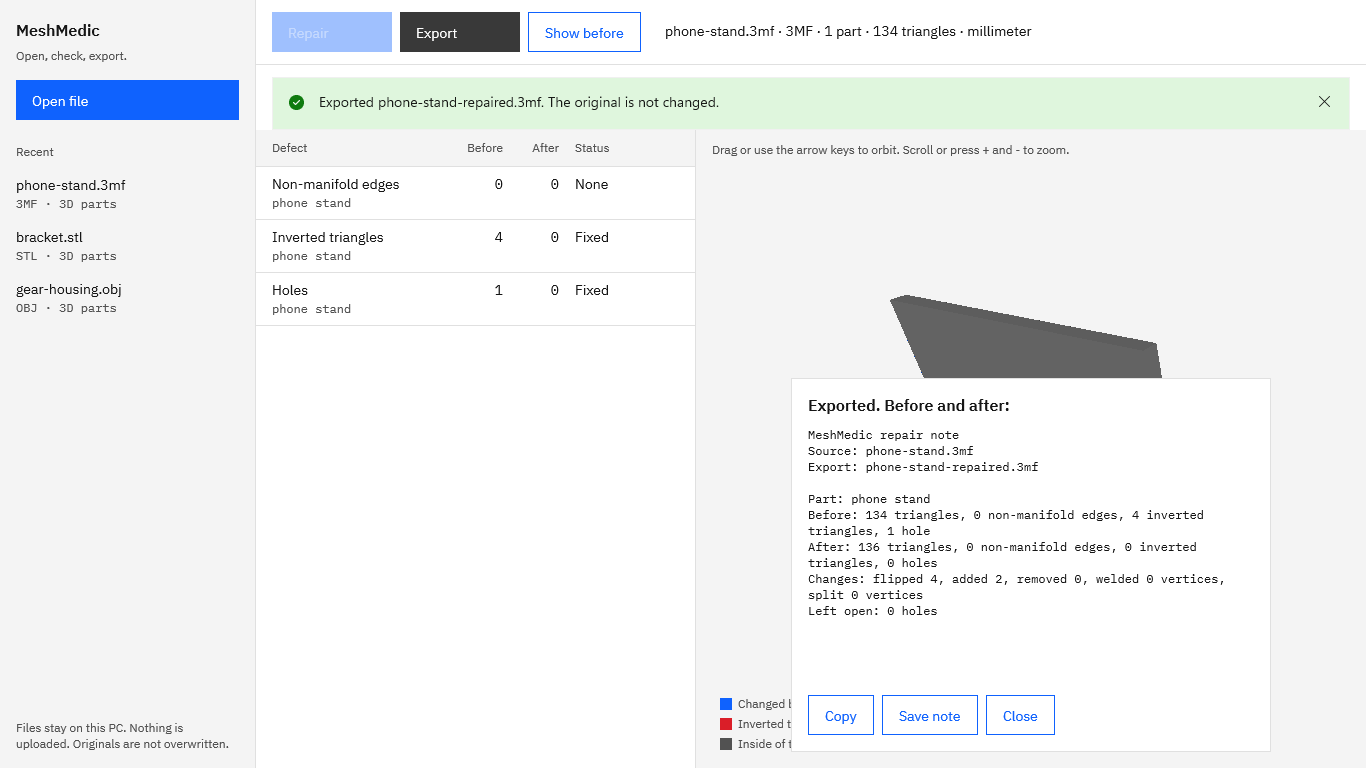
Task: Click the Status column header
Action: (592, 148)
